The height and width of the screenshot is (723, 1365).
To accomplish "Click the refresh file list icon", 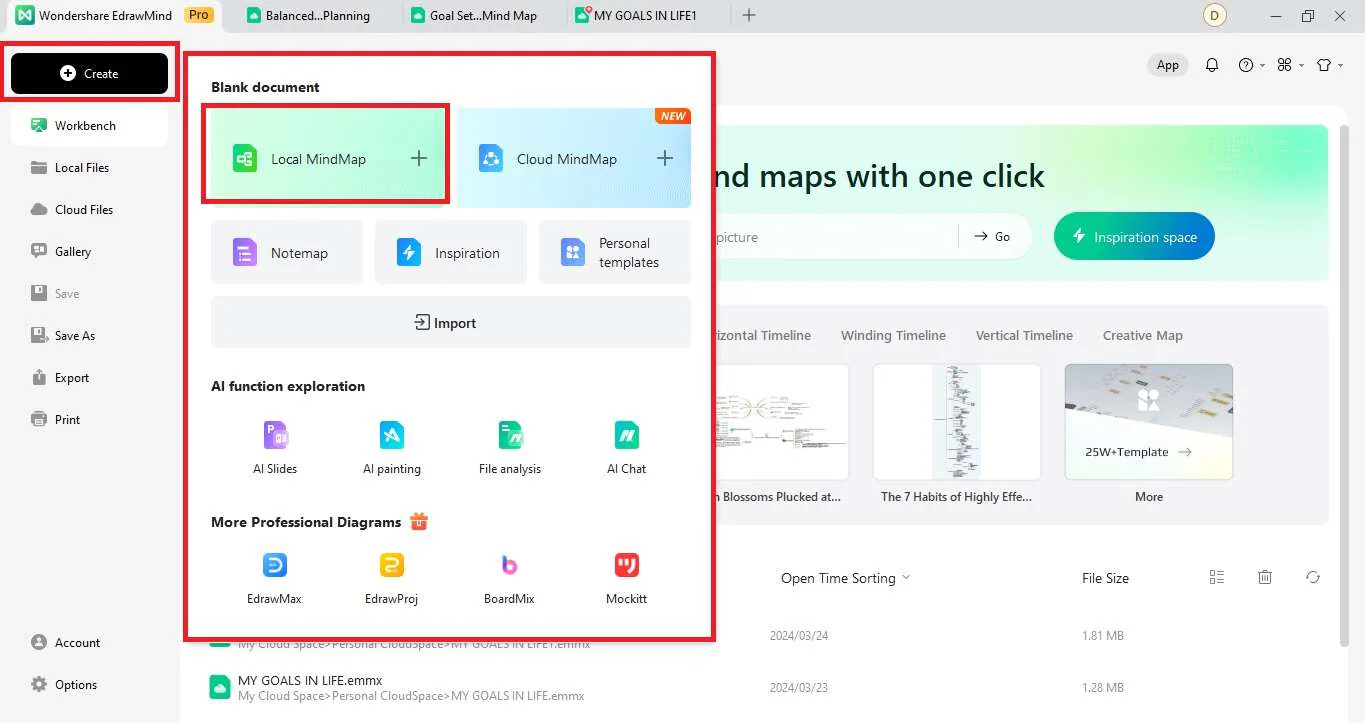I will [1313, 577].
